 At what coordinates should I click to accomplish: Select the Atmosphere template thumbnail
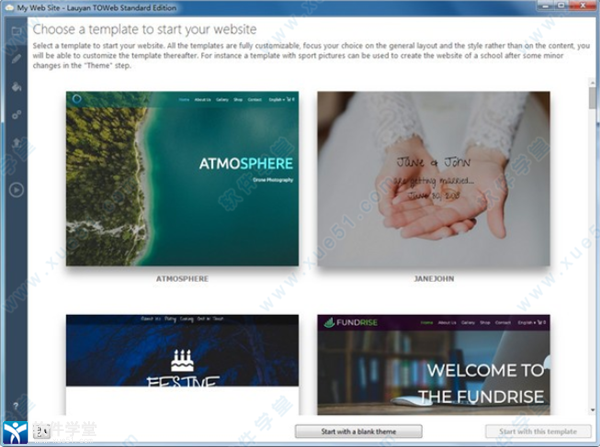[182, 179]
